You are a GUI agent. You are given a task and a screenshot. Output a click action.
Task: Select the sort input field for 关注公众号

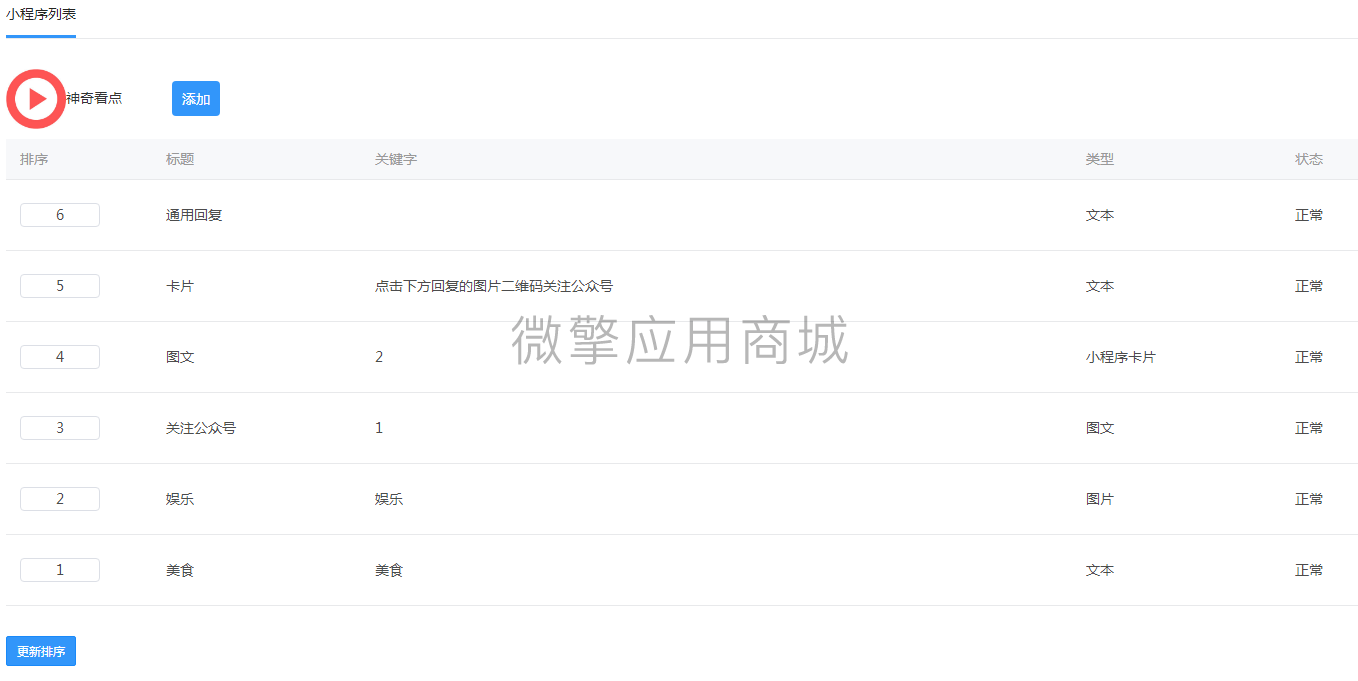59,427
